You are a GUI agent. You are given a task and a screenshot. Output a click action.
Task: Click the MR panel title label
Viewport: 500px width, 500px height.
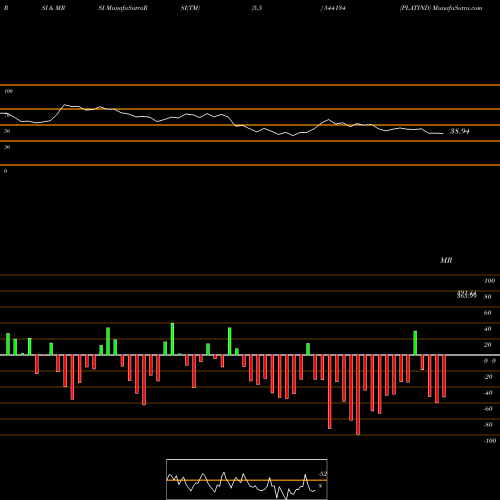click(446, 260)
